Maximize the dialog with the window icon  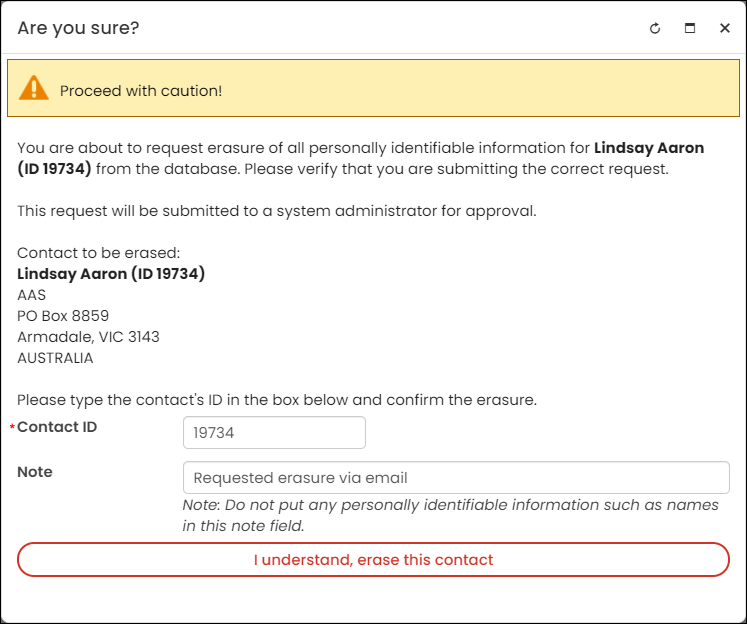coord(690,28)
